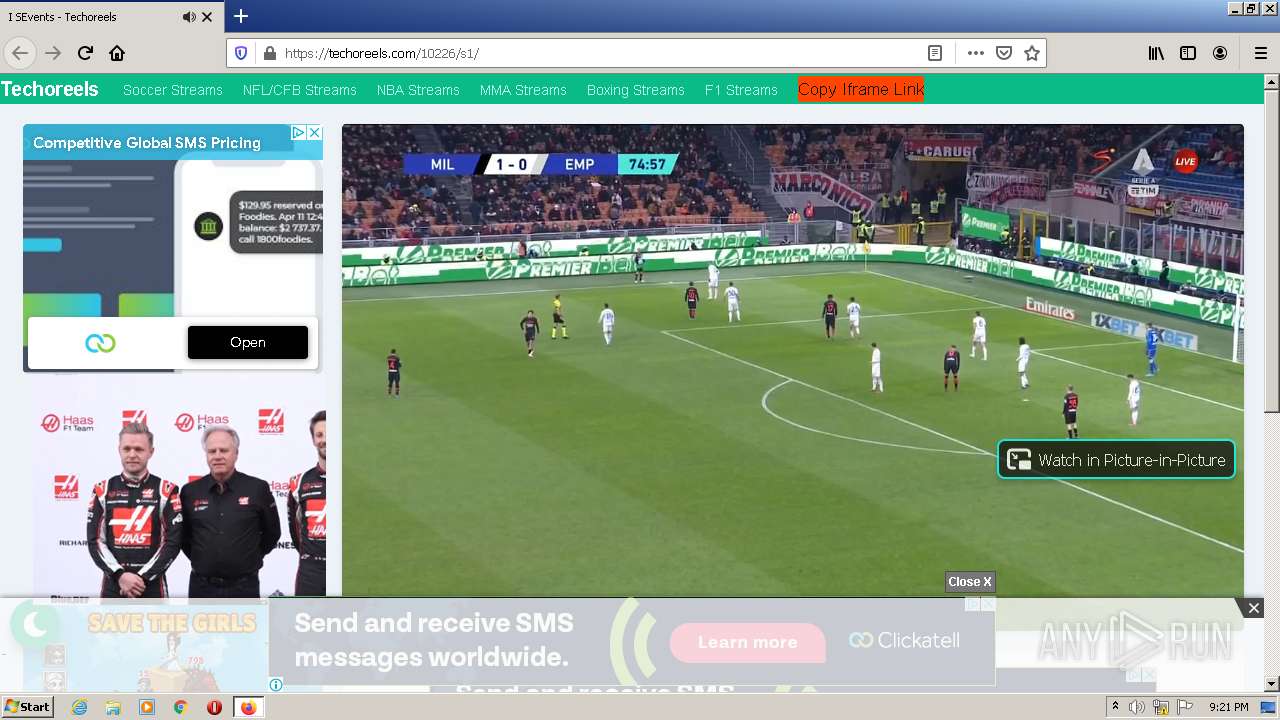Click scrollbar down arrow
Image resolution: width=1280 pixels, height=720 pixels.
coord(1272,684)
